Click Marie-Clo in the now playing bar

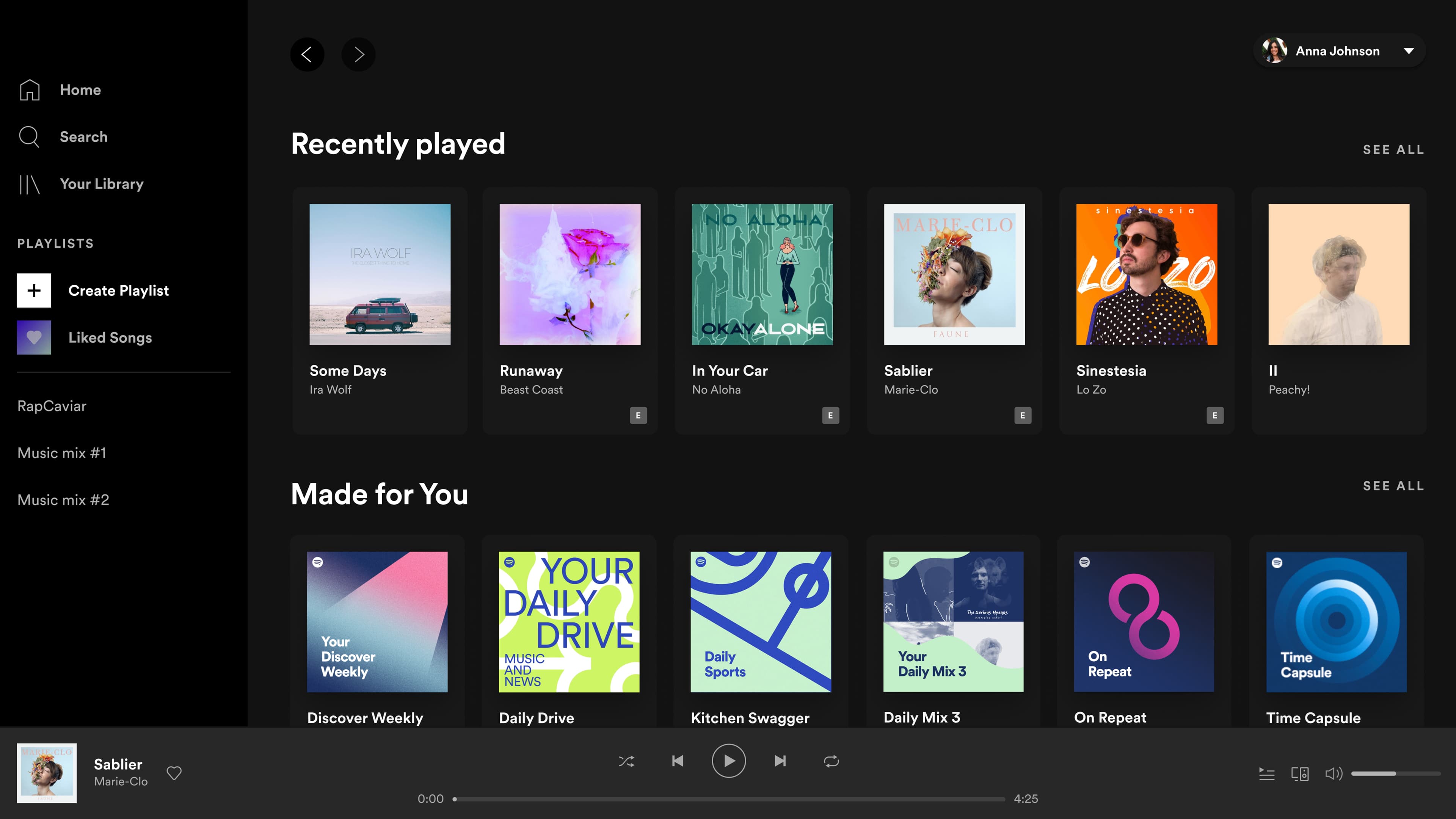point(121,782)
